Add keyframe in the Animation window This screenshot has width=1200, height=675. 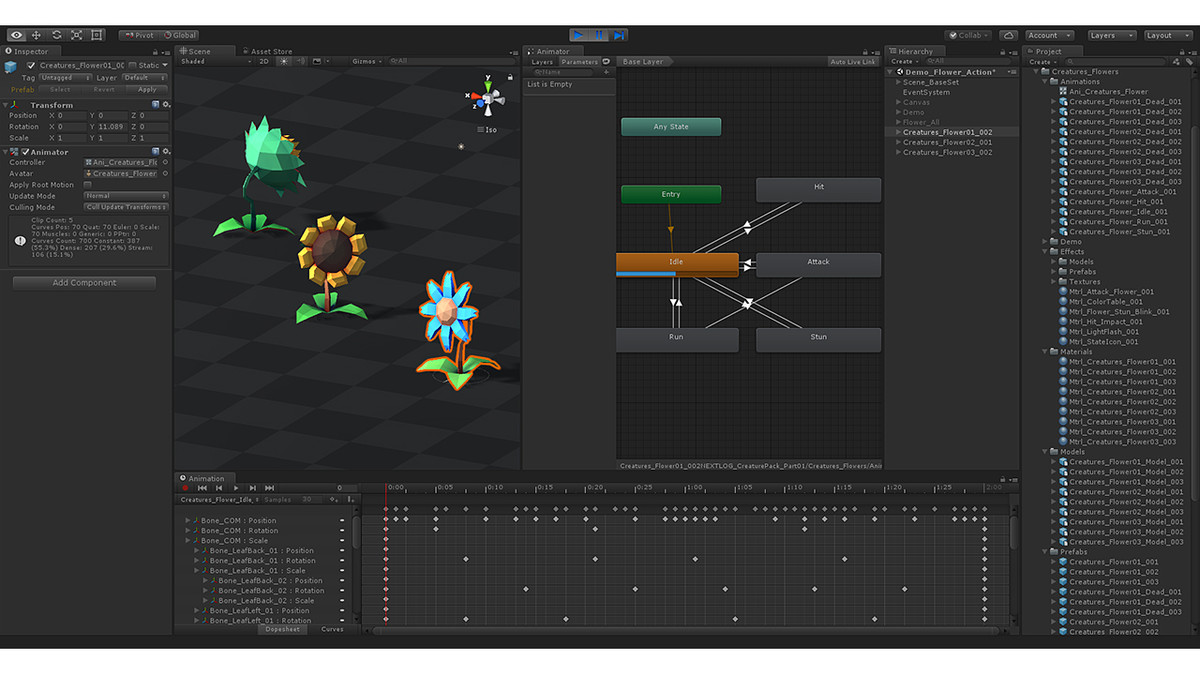332,499
